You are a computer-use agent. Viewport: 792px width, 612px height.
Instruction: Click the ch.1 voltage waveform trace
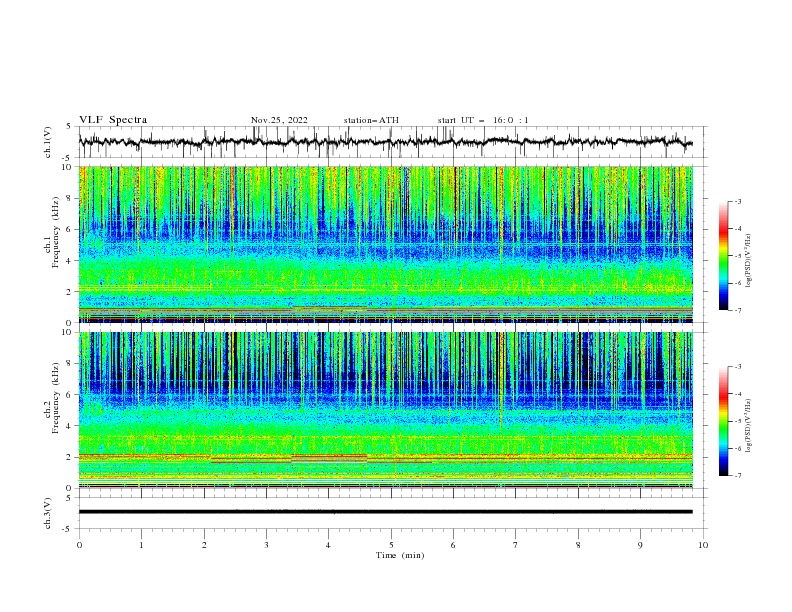385,142
